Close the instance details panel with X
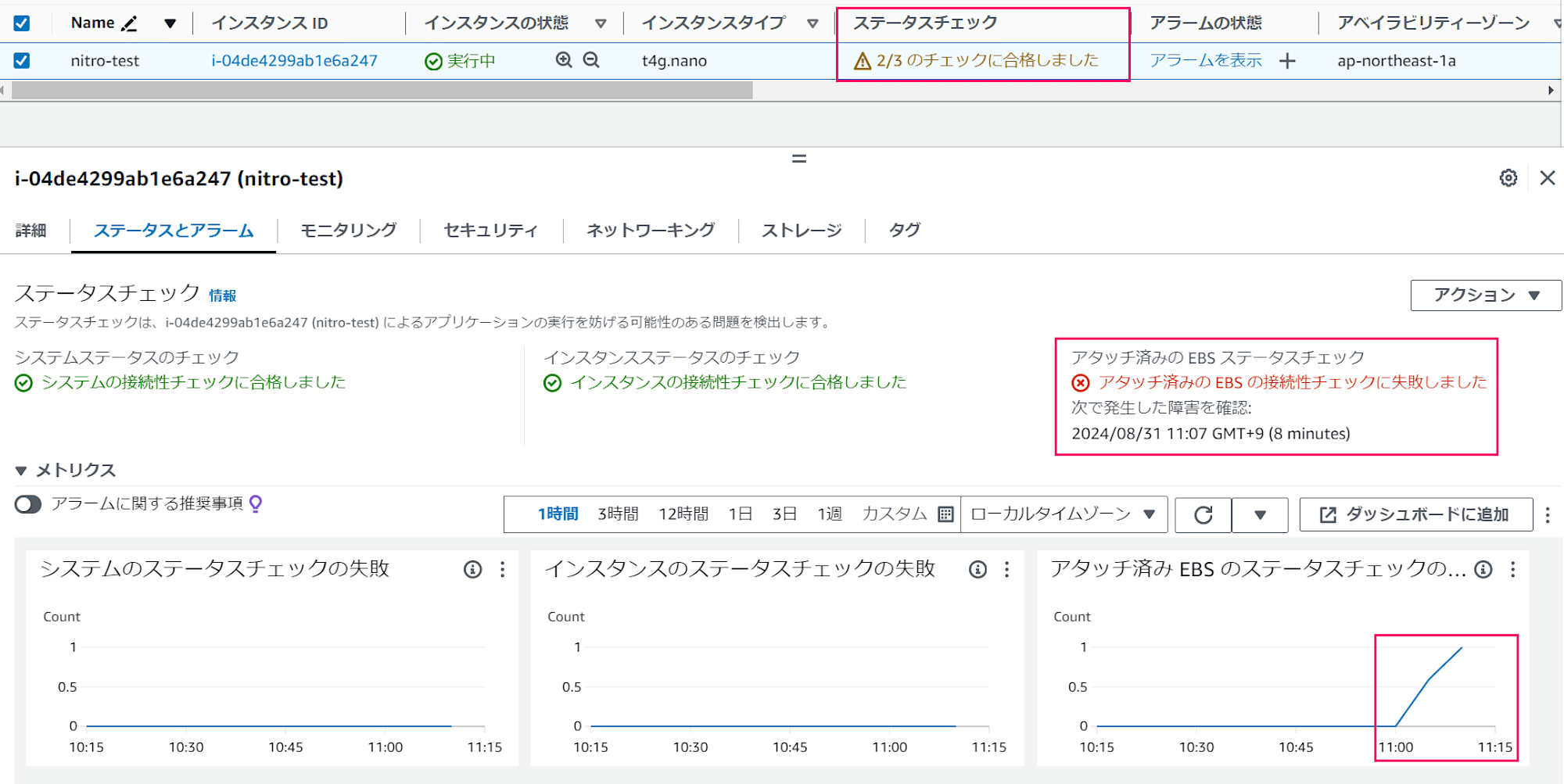Viewport: 1564px width, 784px height. tap(1548, 178)
